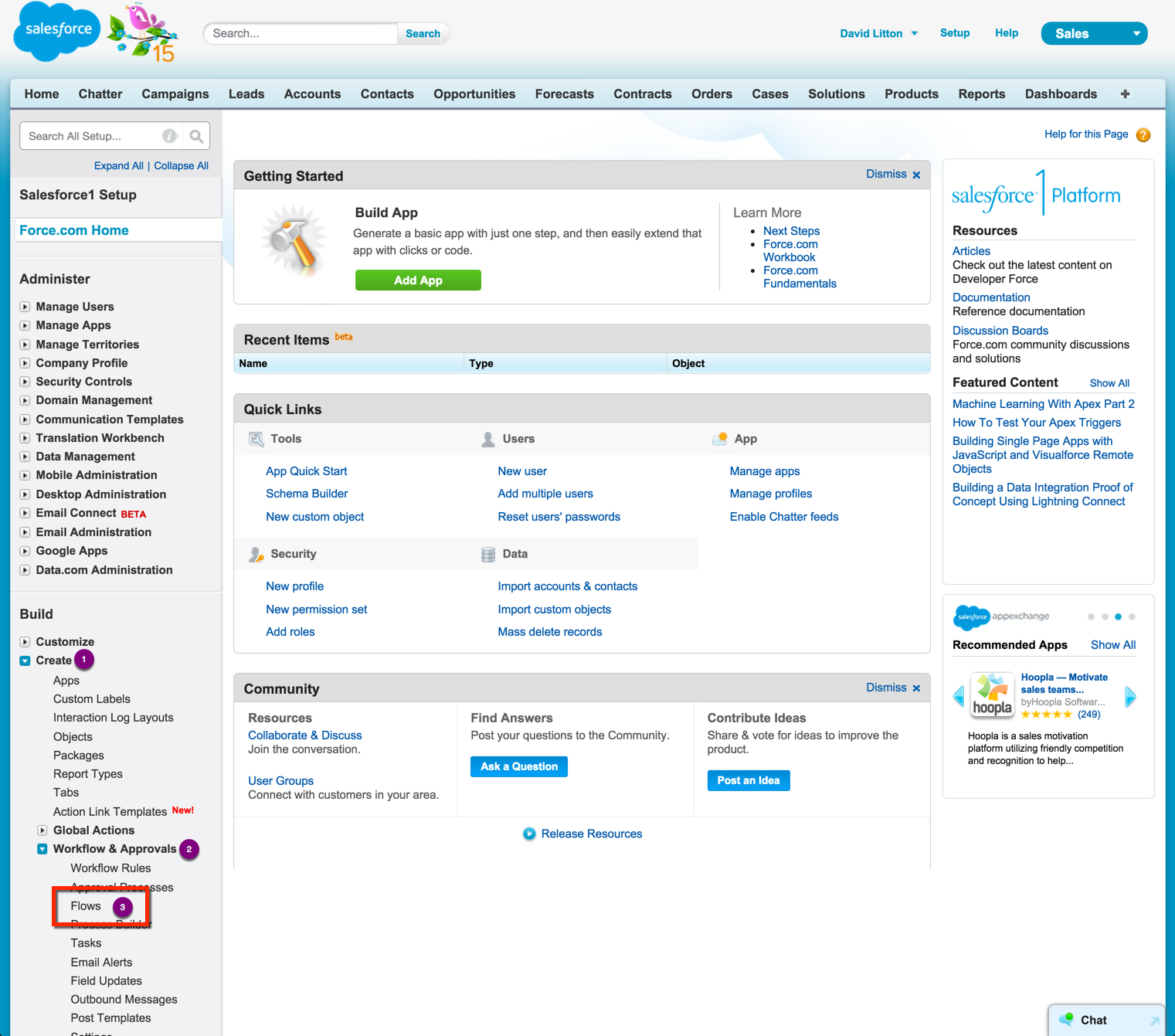Click the plus icon for all tabs
1175x1036 pixels.
[x=1125, y=94]
